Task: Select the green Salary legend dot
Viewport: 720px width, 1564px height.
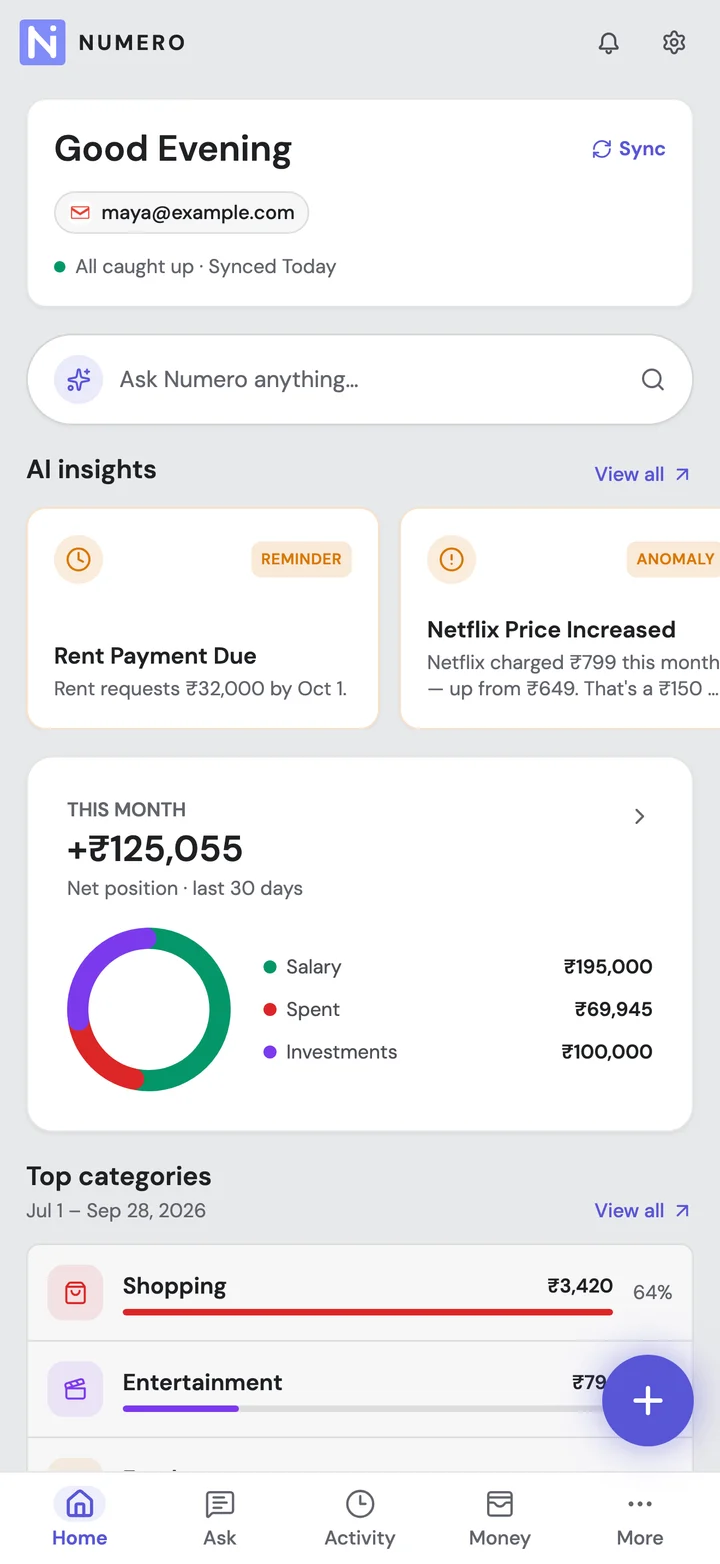Action: point(270,967)
